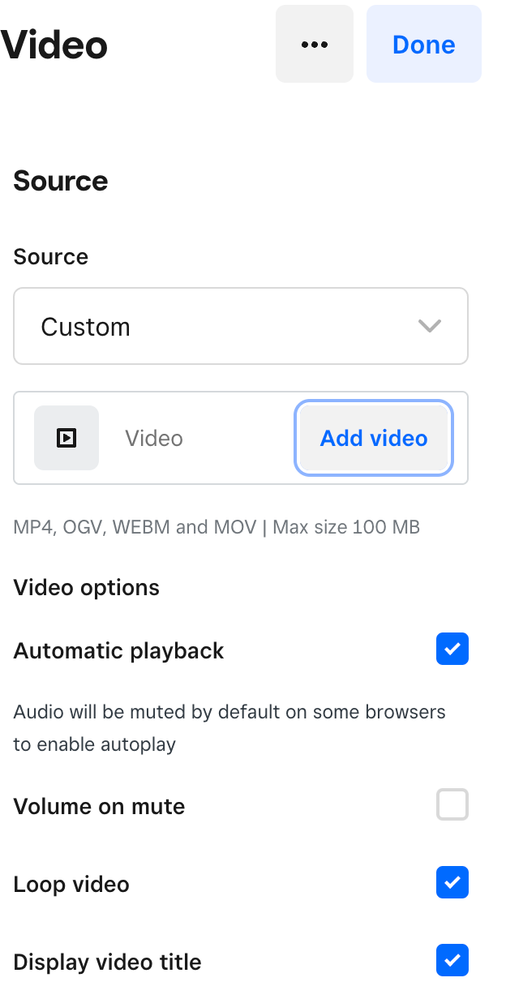This screenshot has height=999, width=506.
Task: Click the Video options subheading
Action: (86, 587)
